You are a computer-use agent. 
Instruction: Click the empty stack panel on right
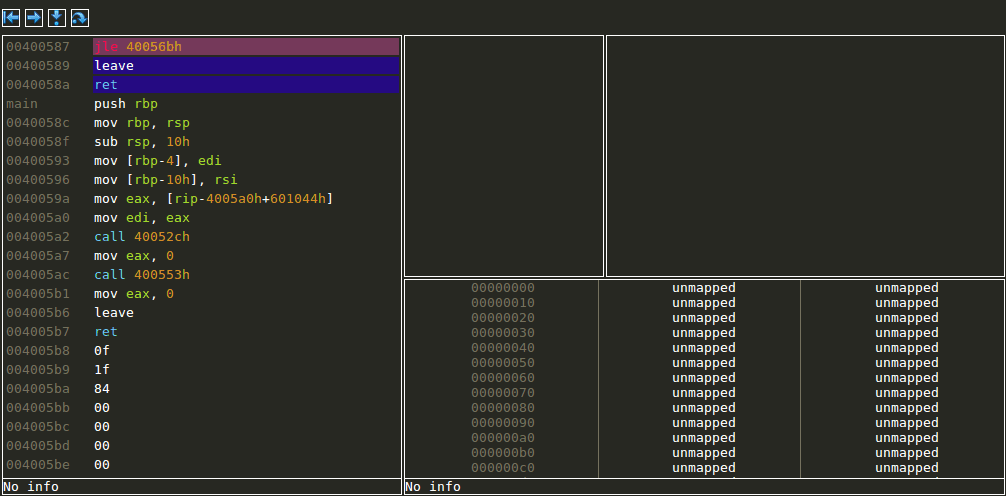[805, 156]
